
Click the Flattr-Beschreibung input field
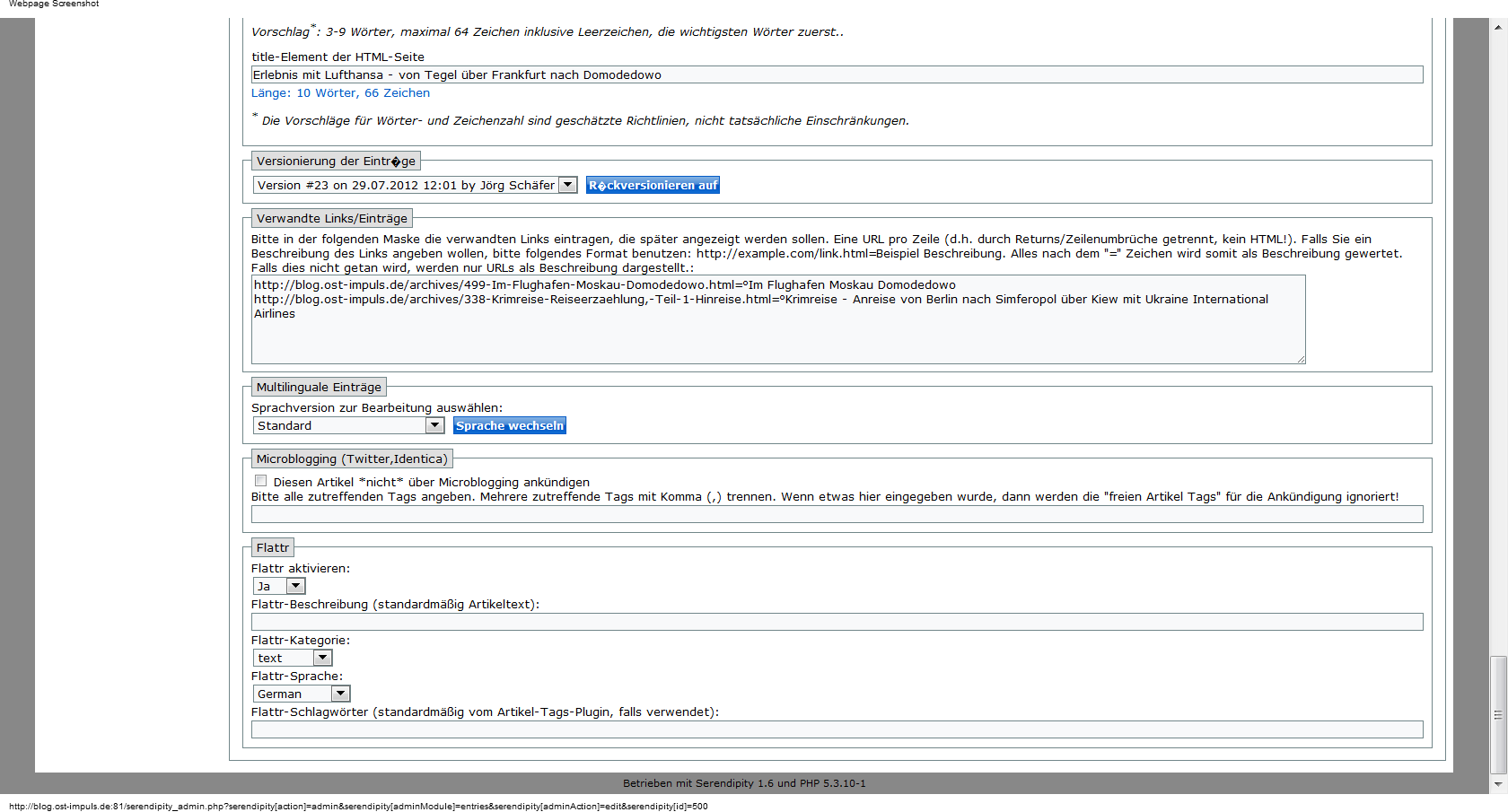pyautogui.click(x=837, y=622)
